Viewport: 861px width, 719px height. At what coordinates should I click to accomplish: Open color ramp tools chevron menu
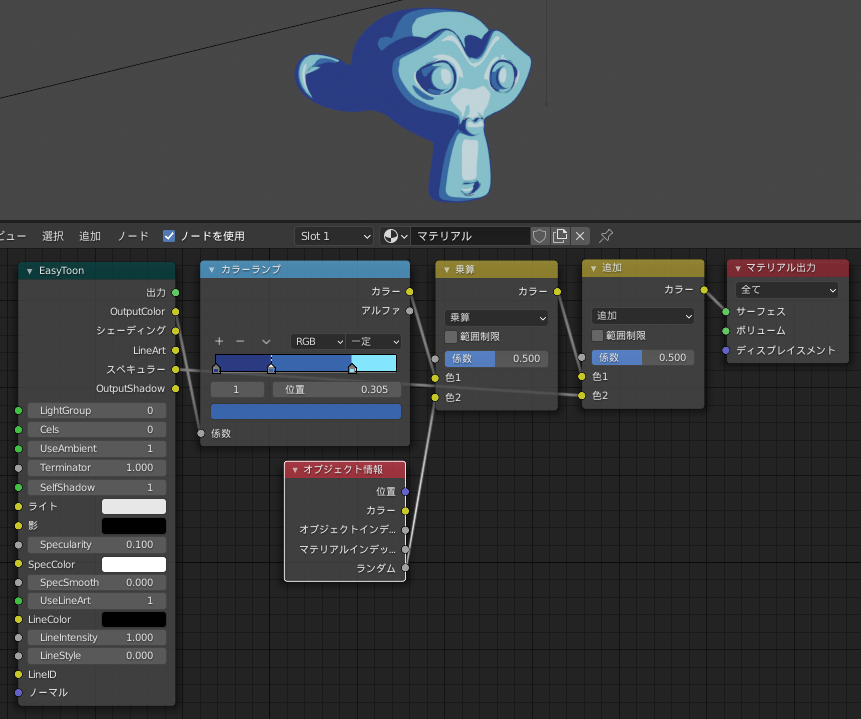point(266,342)
